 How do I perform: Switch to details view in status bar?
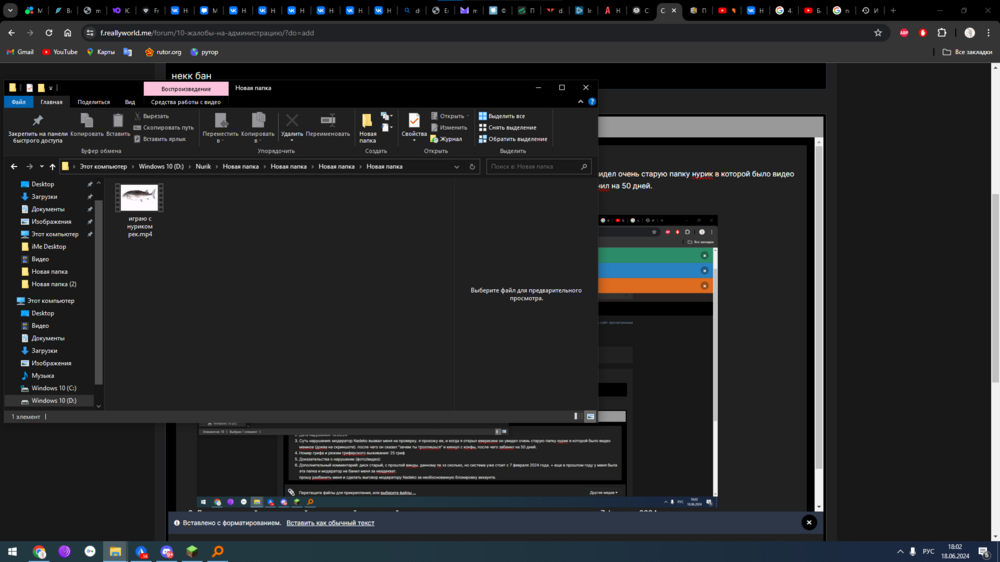tap(577, 417)
